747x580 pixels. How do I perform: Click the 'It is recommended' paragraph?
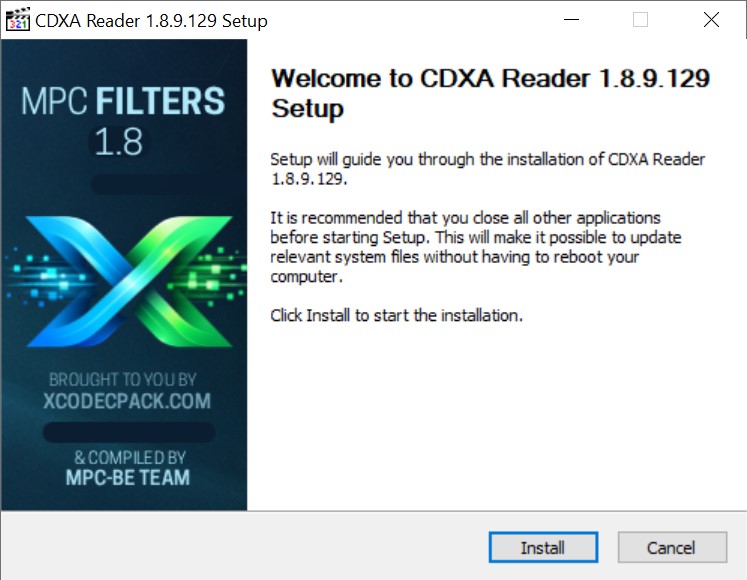(475, 247)
